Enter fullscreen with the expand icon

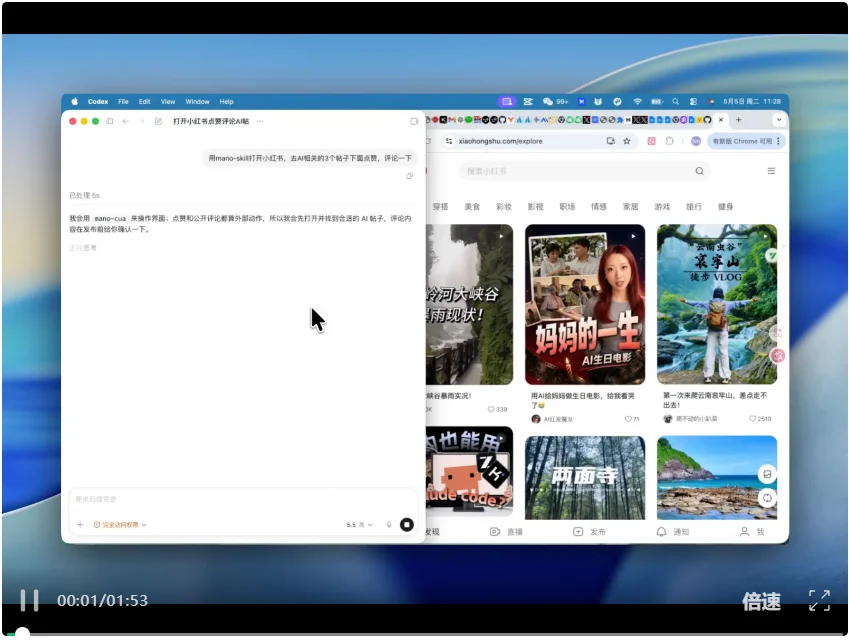[x=819, y=600]
